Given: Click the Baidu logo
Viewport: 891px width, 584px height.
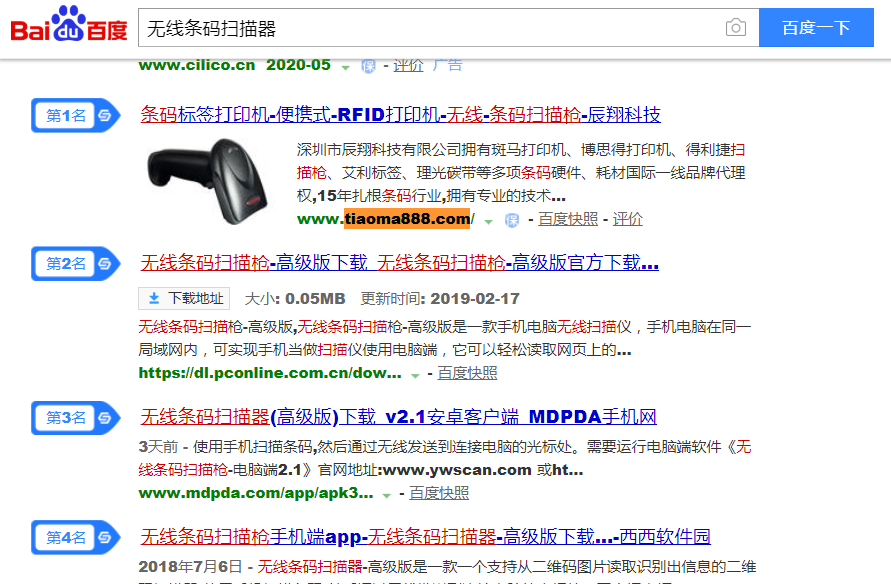Looking at the screenshot, I should point(69,24).
